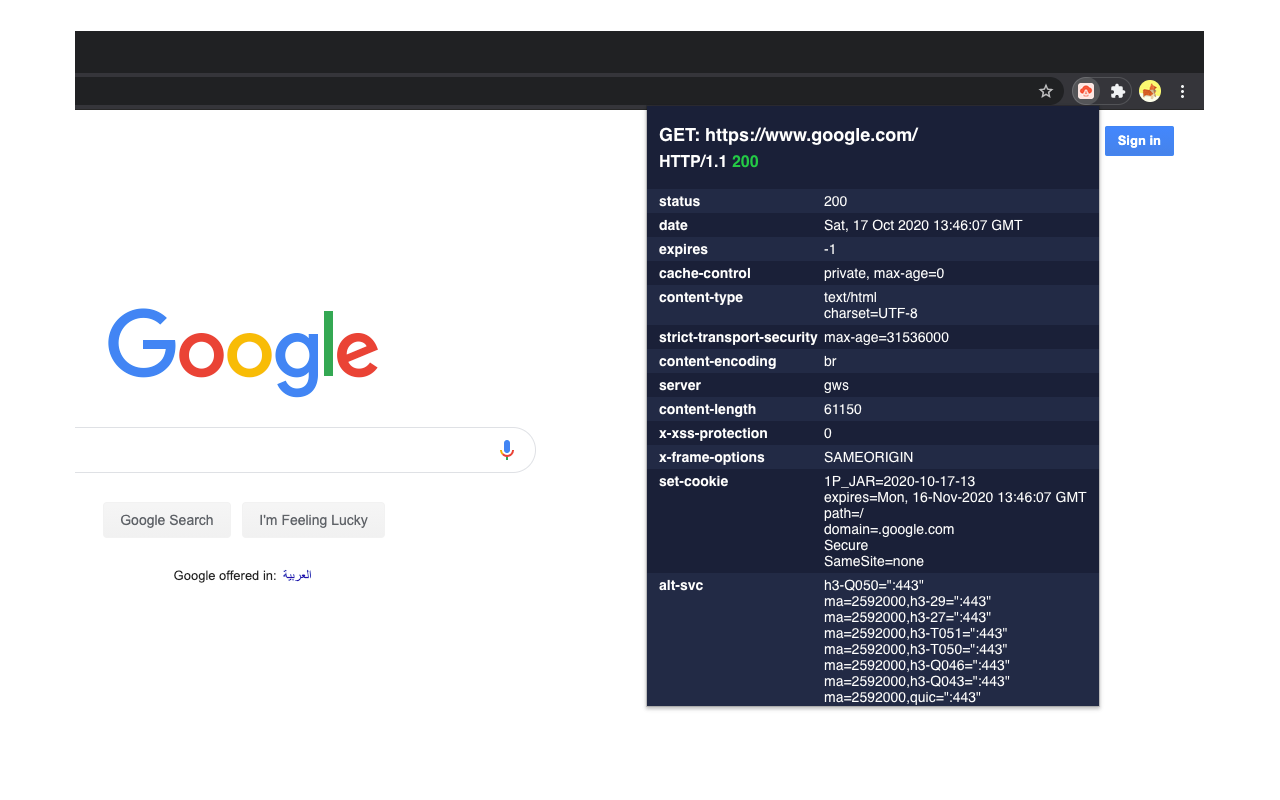Viewport: 1280px width, 800px height.
Task: Open Google in Arabic via the العربية link
Action: coord(296,575)
